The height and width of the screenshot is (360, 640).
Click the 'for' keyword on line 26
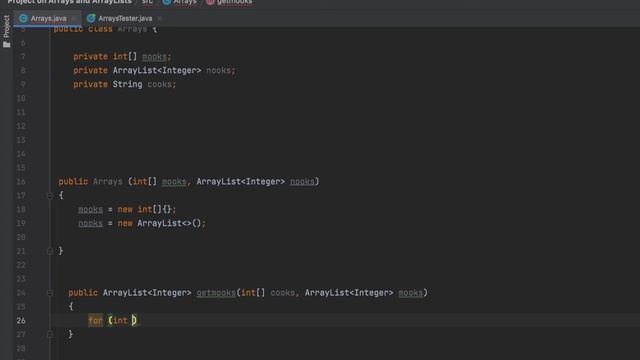coord(96,320)
